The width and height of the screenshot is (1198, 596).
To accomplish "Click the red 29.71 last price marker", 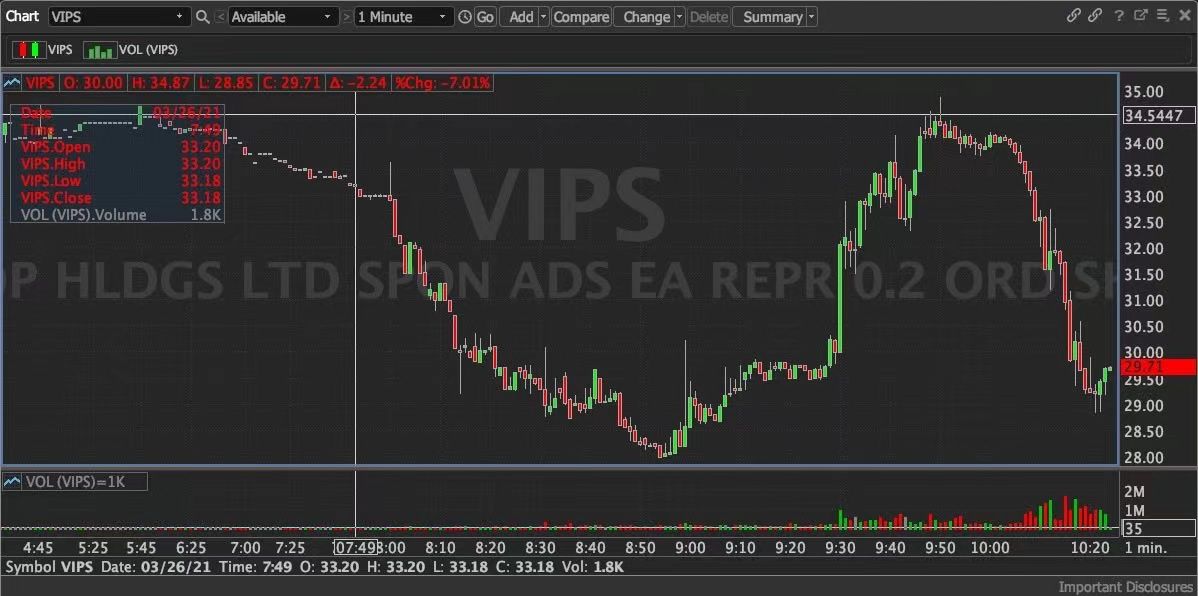I will (x=1158, y=367).
